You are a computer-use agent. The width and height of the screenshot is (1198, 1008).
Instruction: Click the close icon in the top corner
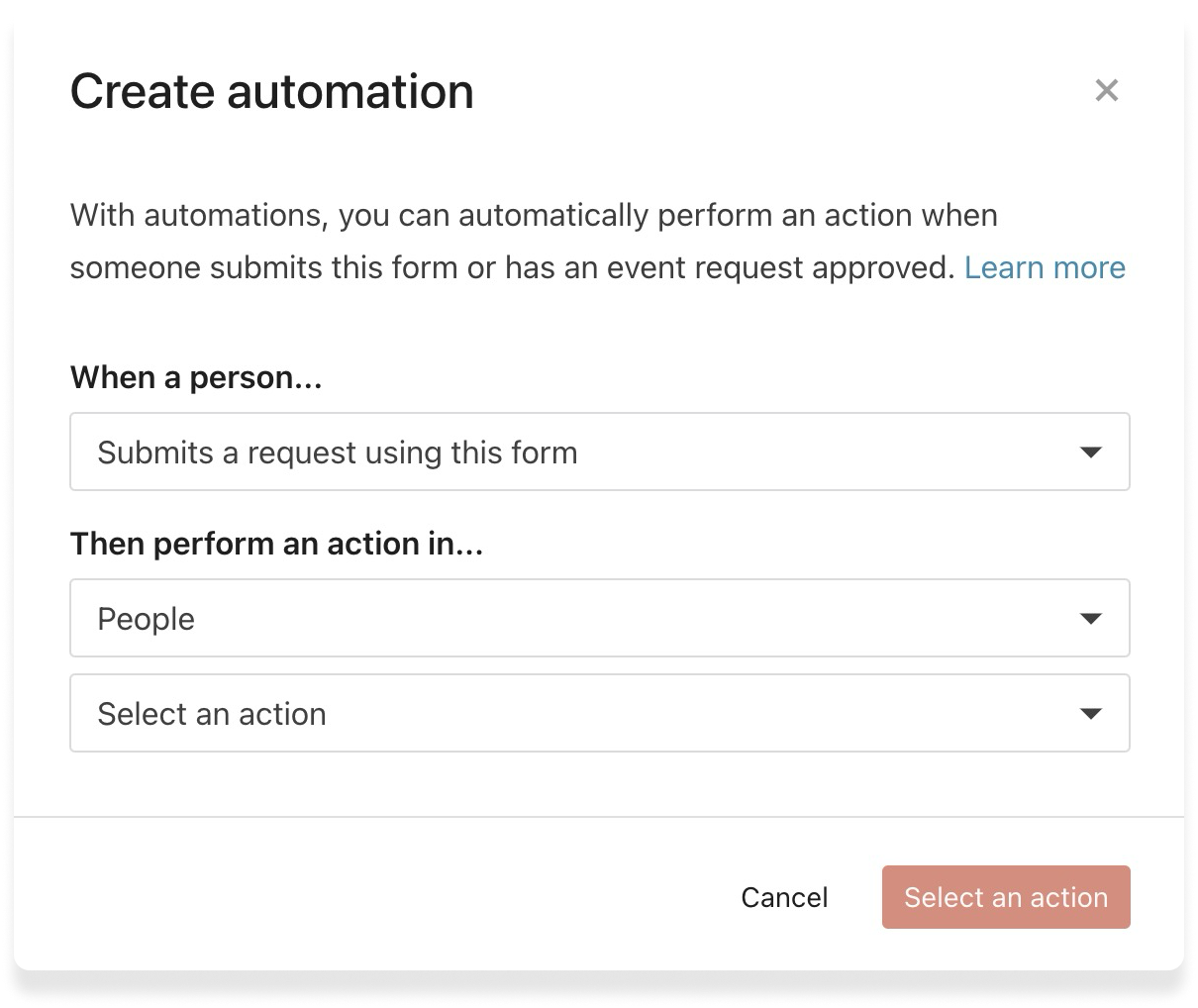pos(1106,90)
